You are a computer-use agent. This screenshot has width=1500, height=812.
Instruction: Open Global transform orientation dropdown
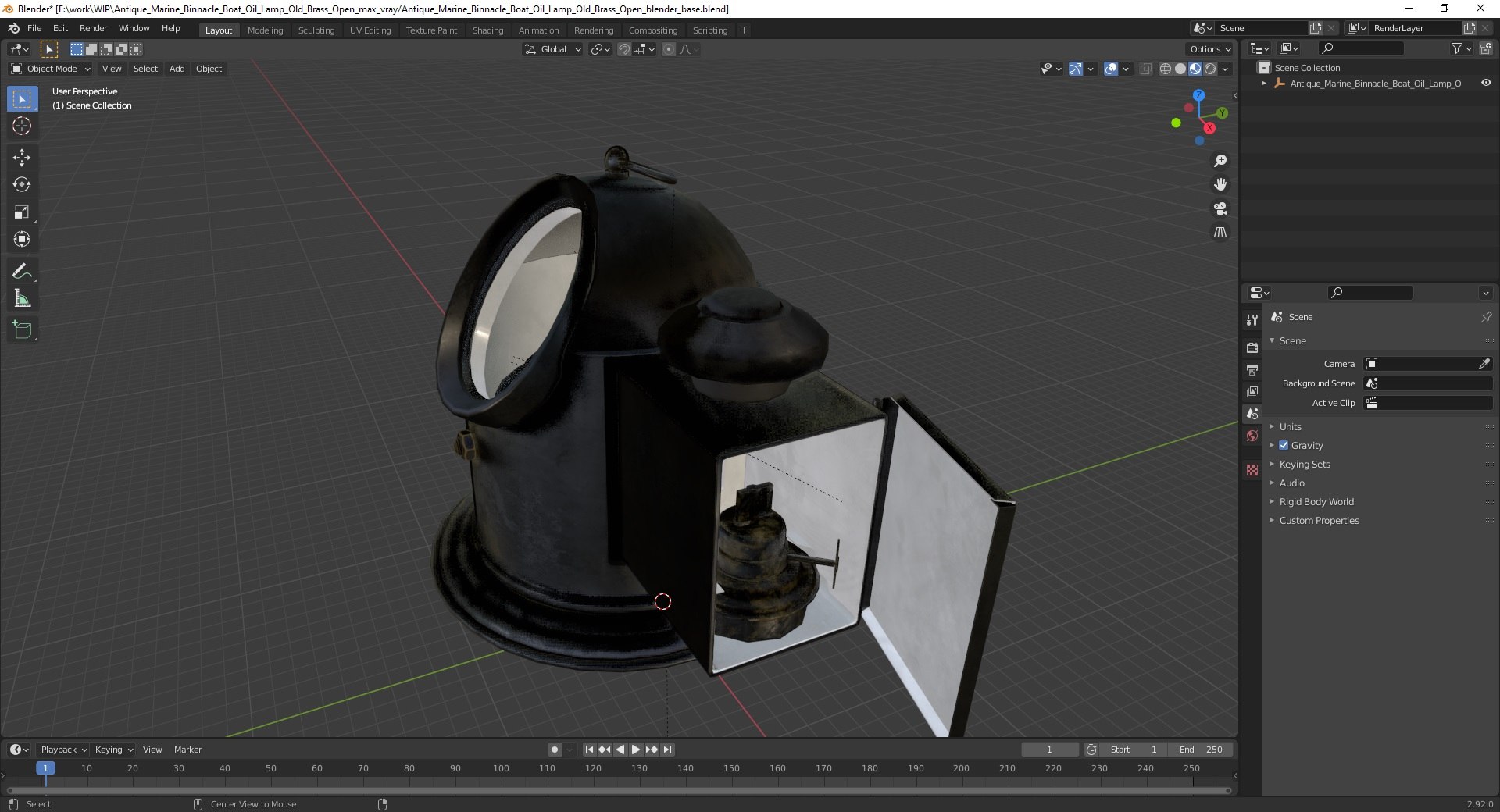(553, 49)
